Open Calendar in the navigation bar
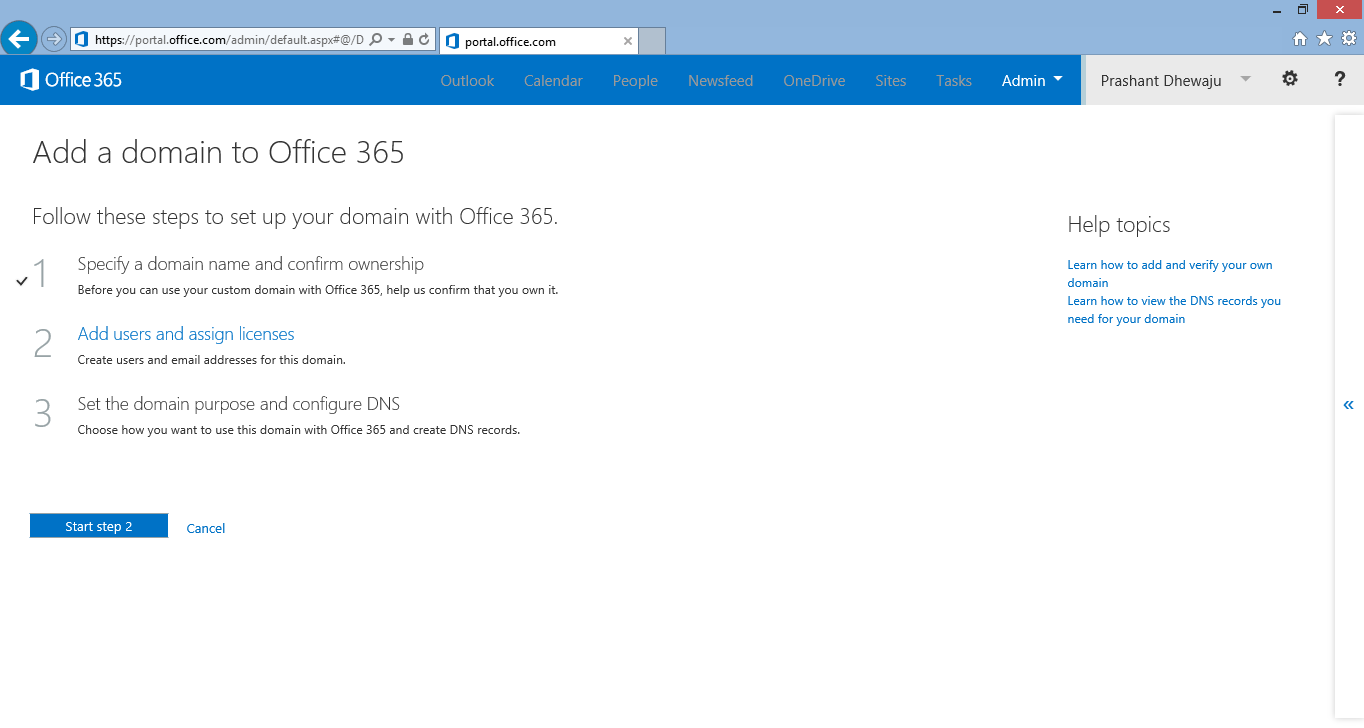The height and width of the screenshot is (728, 1364). point(553,81)
